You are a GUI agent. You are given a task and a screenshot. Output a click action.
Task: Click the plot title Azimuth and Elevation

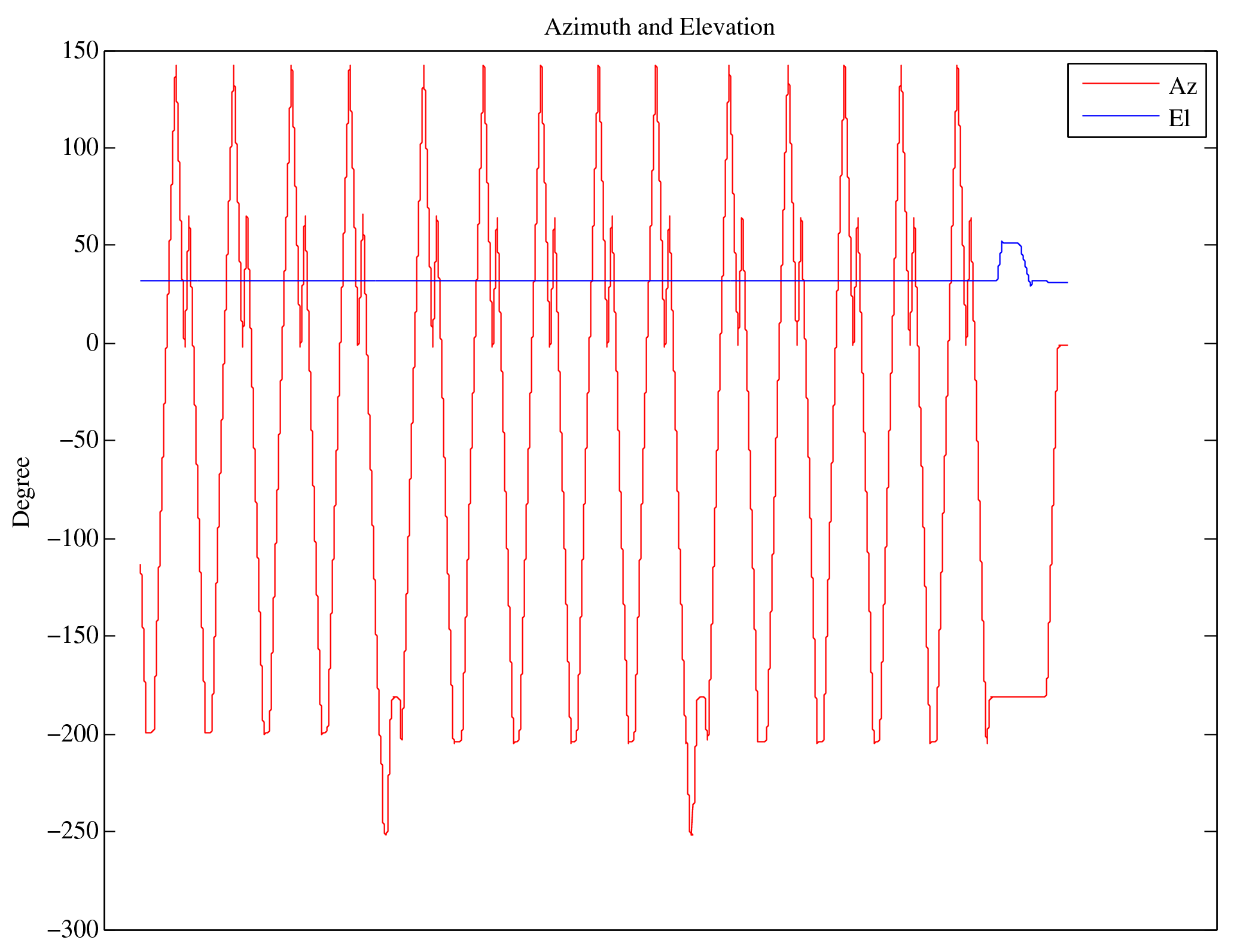pyautogui.click(x=659, y=28)
